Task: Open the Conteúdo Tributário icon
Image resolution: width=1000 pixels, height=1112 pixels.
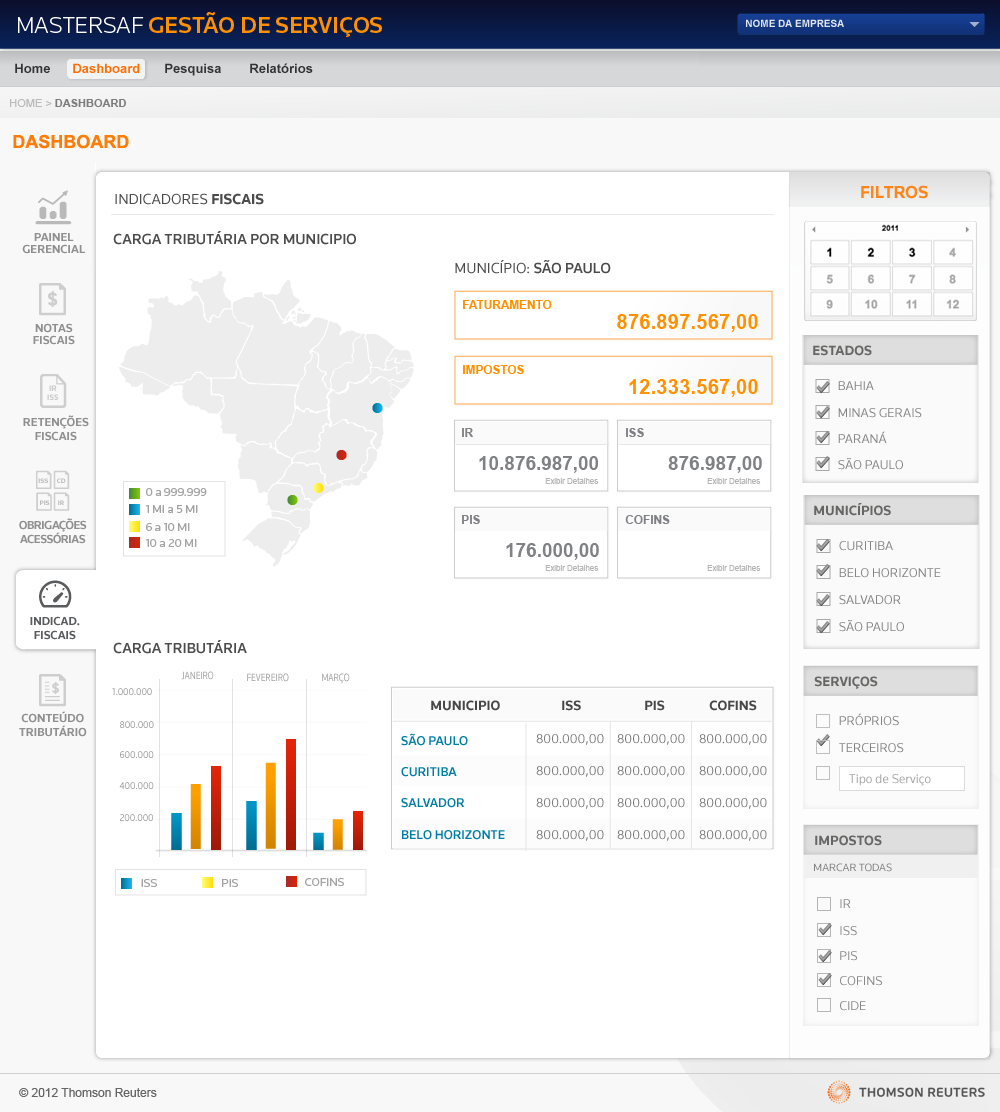Action: pos(52,689)
